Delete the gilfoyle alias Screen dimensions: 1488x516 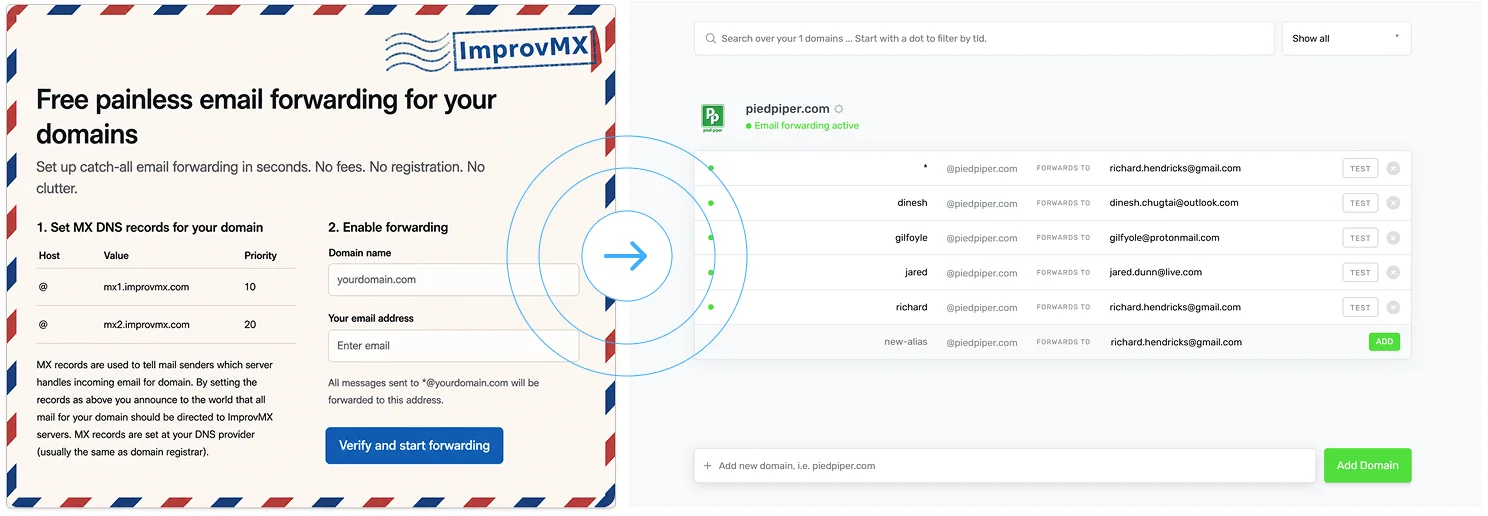point(1393,238)
